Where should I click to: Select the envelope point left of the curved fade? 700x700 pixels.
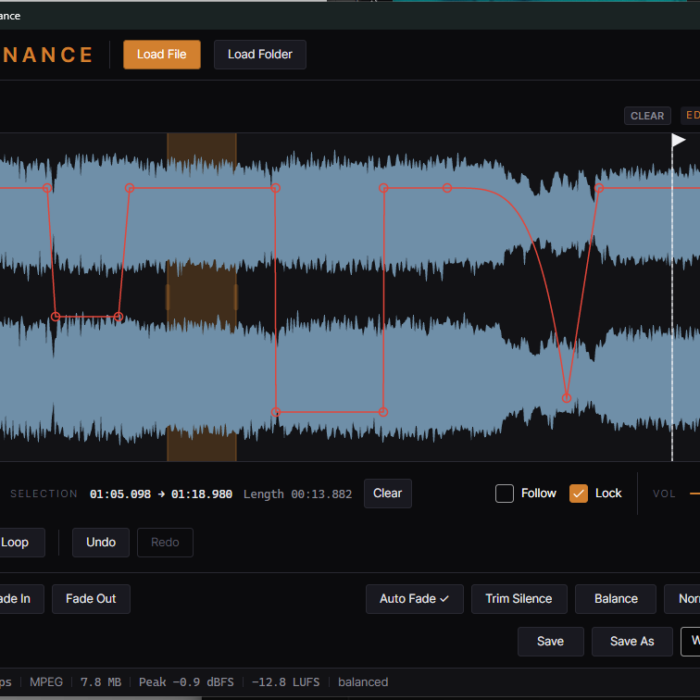(x=447, y=188)
